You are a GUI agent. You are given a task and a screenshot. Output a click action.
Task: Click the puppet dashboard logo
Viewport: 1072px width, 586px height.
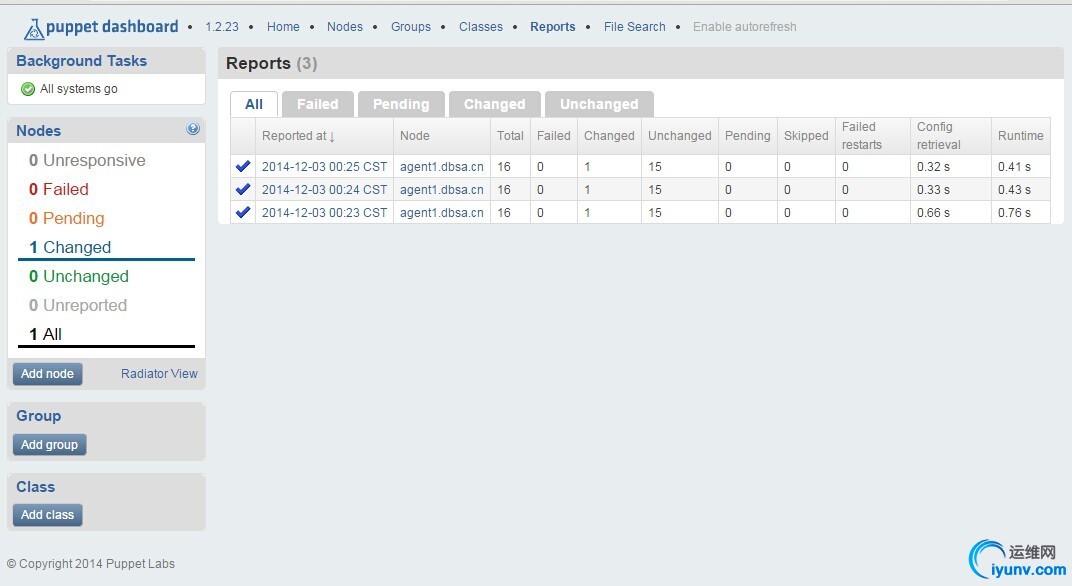[x=101, y=27]
